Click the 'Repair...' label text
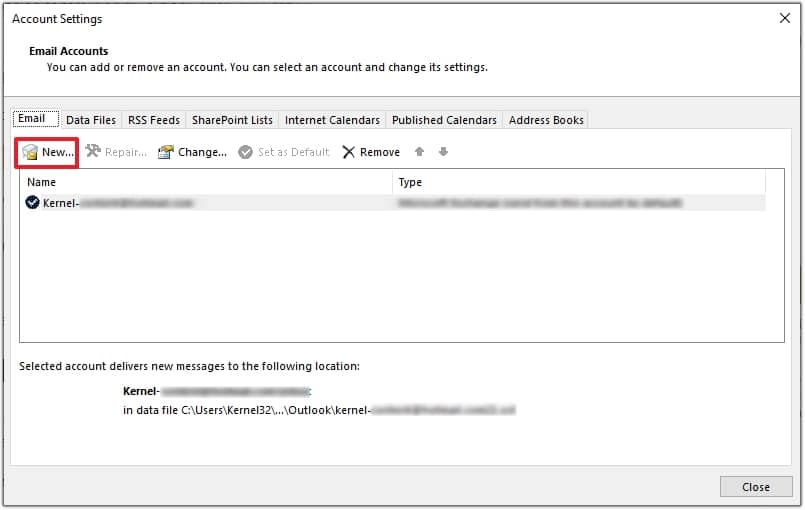Image resolution: width=805 pixels, height=510 pixels. point(126,152)
